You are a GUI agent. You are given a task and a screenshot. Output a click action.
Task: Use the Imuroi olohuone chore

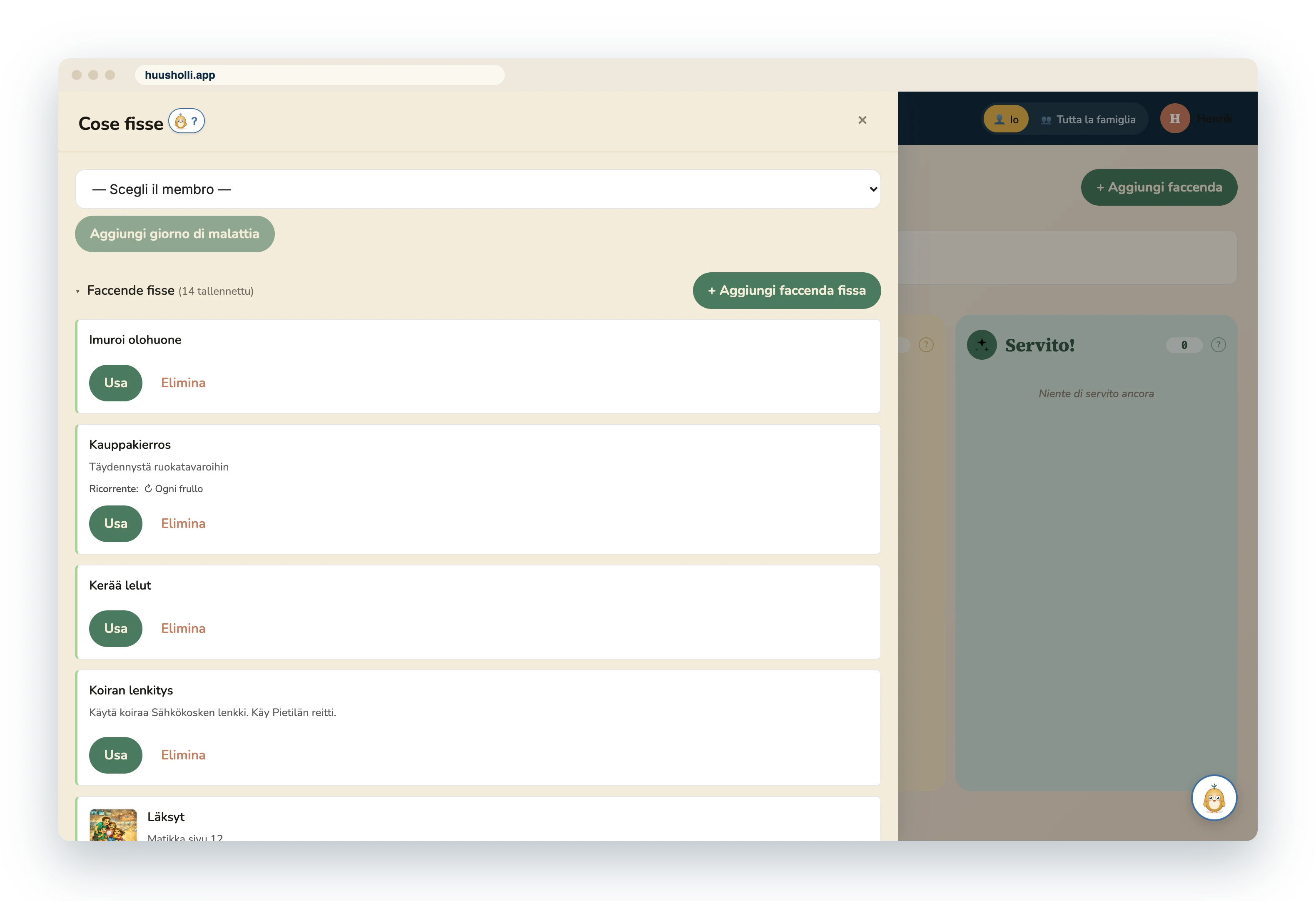click(x=115, y=383)
